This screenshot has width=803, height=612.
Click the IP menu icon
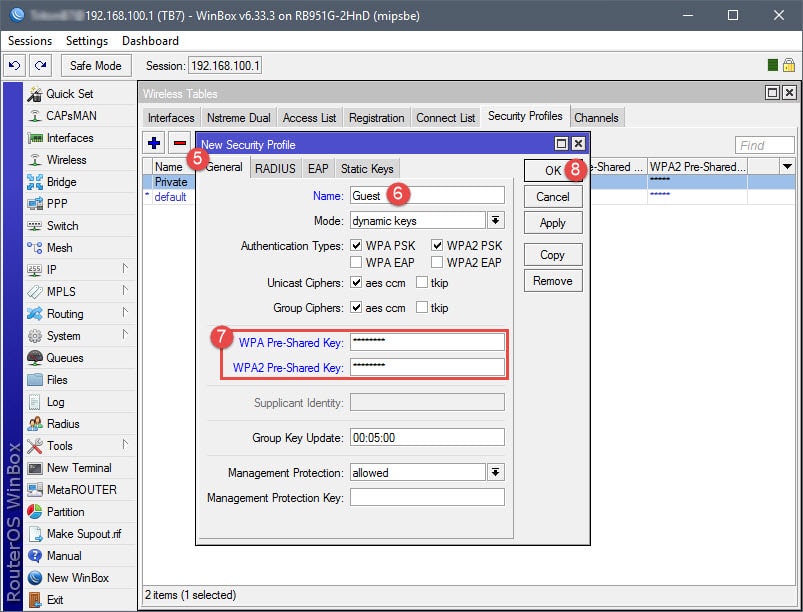35,270
